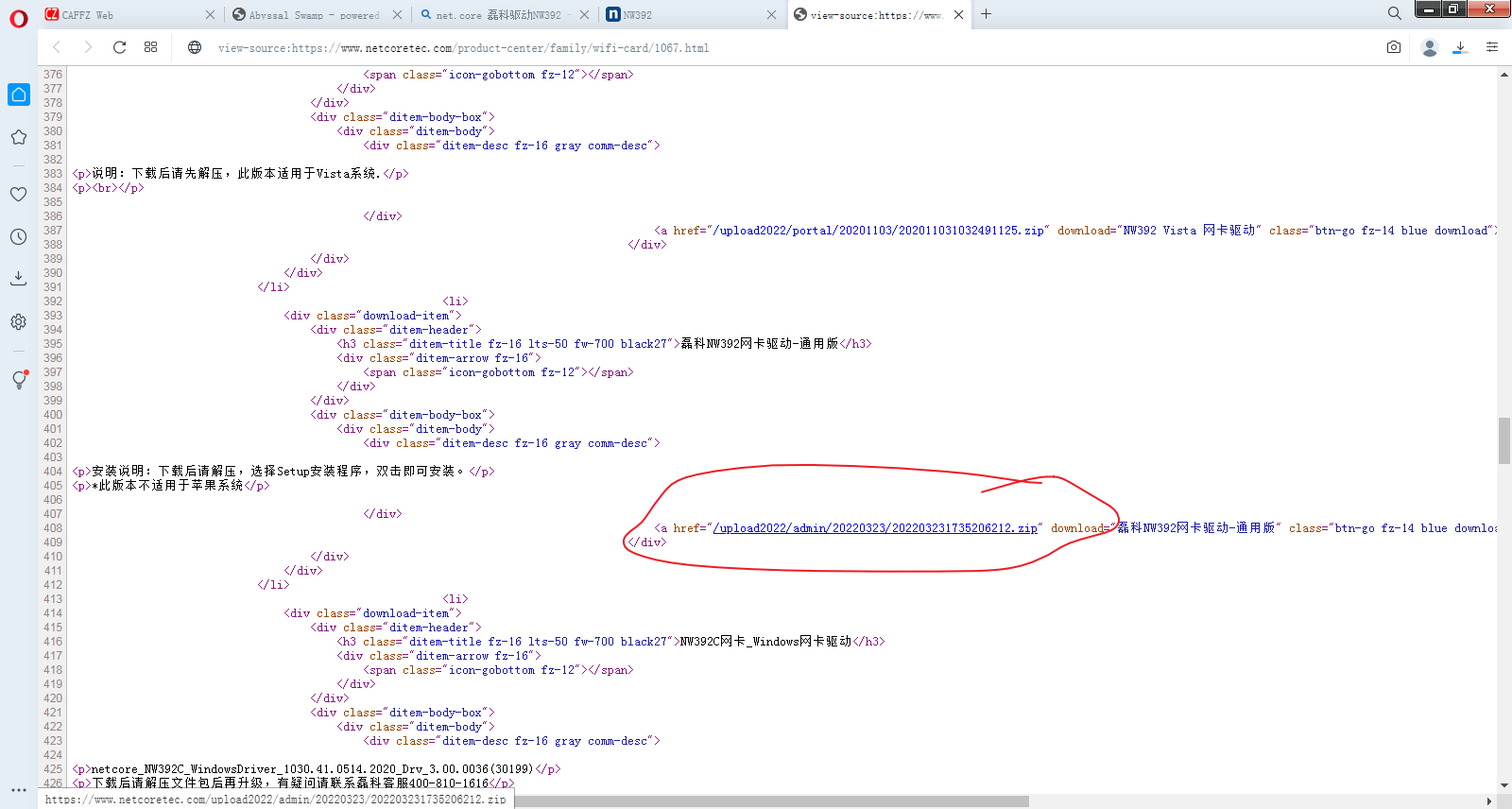The width and height of the screenshot is (1512, 809).
Task: Take a snapshot with camera icon
Action: (x=1393, y=47)
